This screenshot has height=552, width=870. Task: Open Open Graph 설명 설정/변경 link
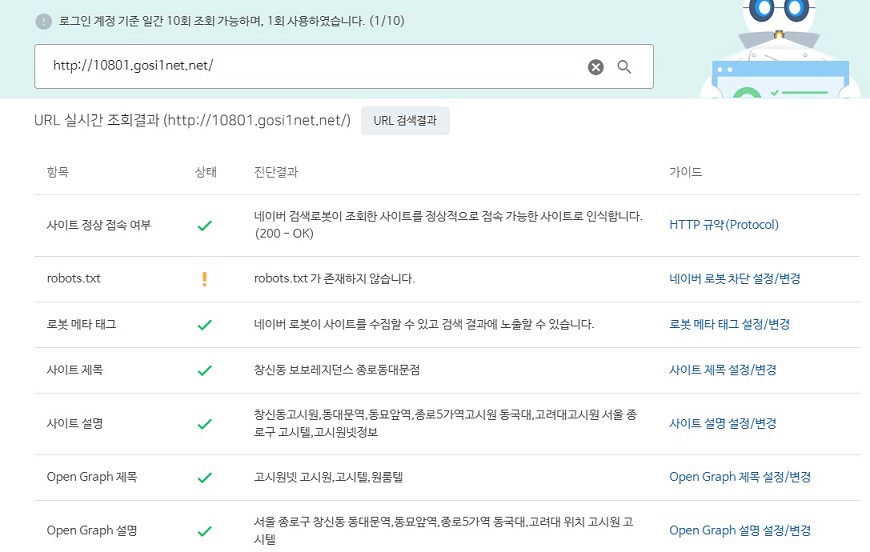click(x=740, y=531)
